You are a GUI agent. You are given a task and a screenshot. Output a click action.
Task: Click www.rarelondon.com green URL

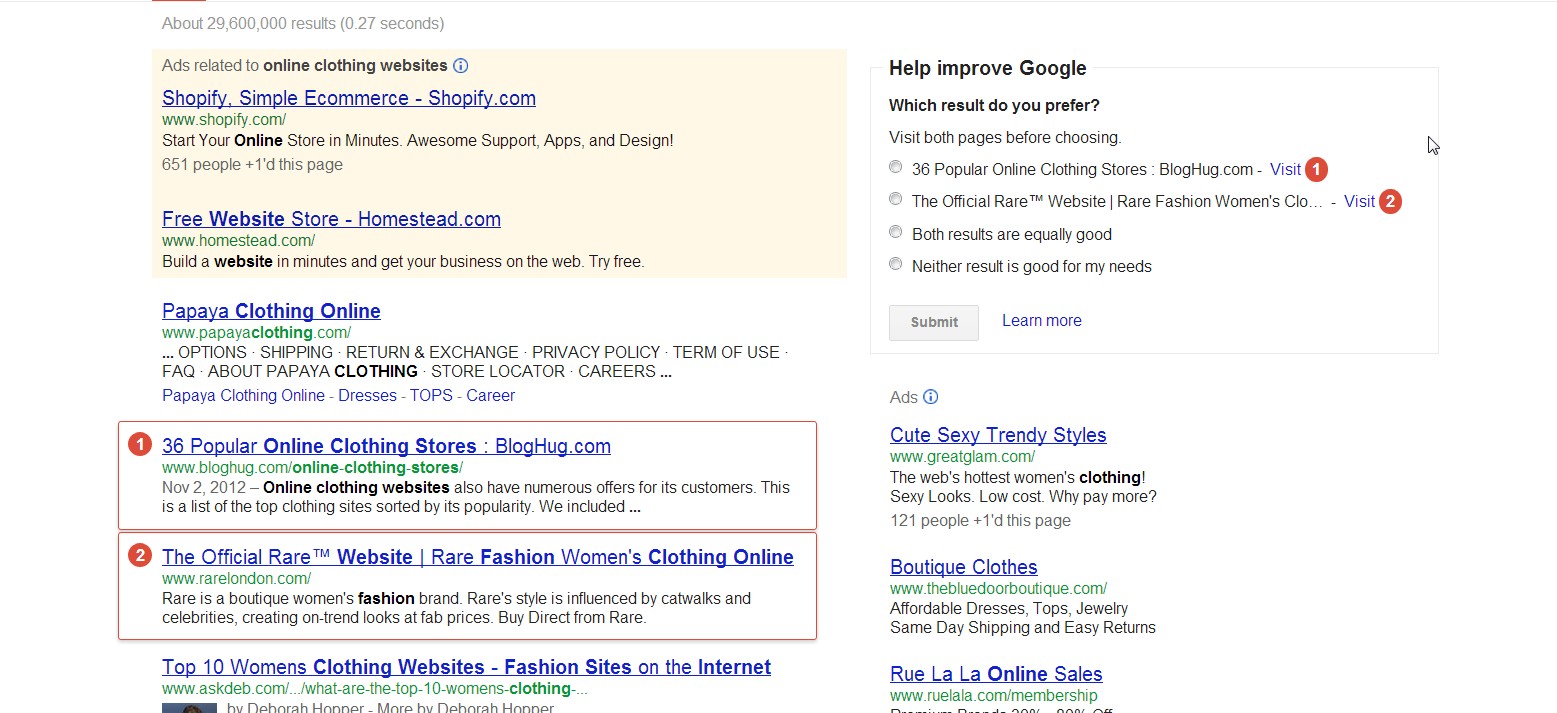[x=236, y=578]
